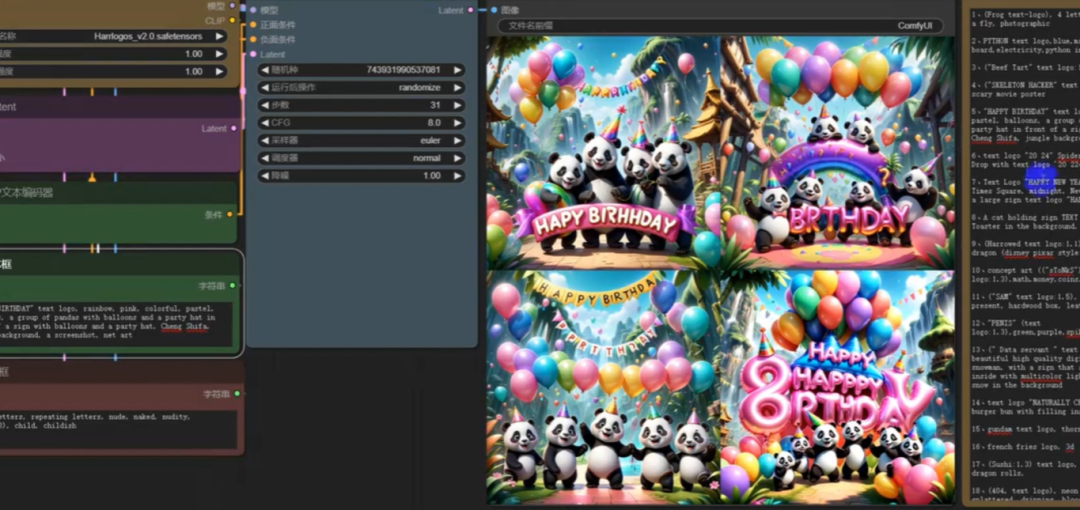1080x510 pixels.
Task: Decrease the 随机种 seed with its left arrow
Action: click(x=264, y=70)
